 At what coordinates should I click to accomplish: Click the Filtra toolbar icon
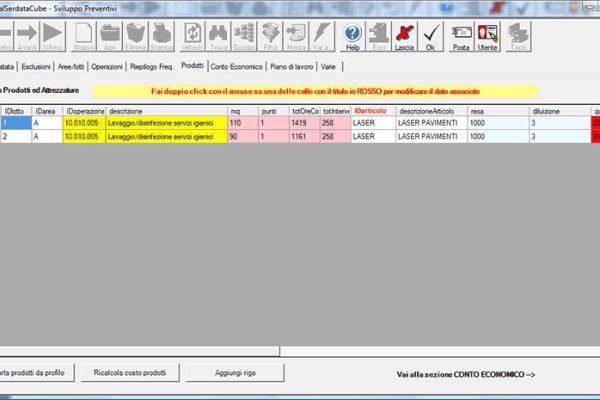point(269,37)
